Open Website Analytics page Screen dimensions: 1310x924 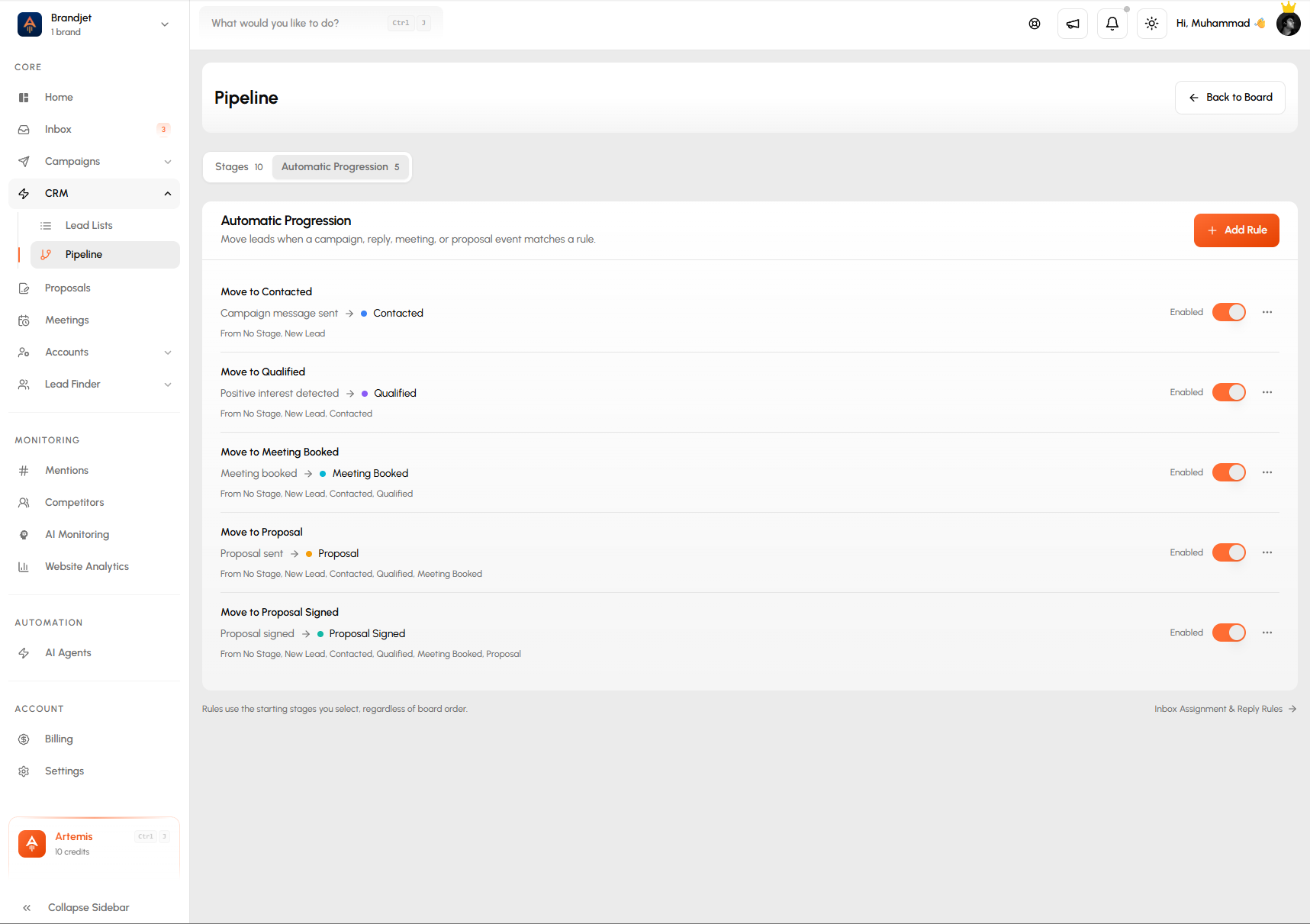[x=95, y=567]
